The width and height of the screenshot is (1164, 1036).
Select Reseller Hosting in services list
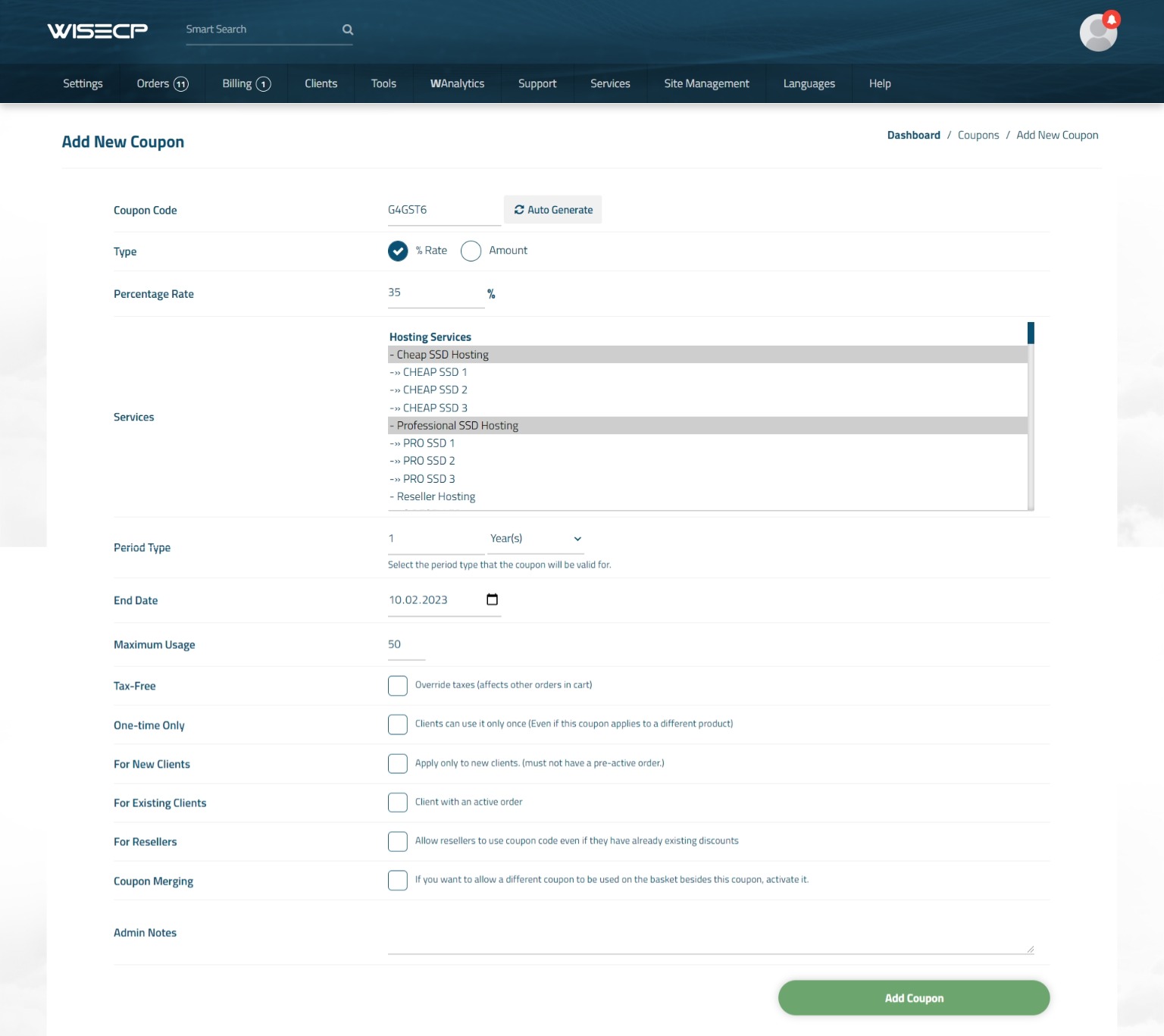[x=708, y=496]
